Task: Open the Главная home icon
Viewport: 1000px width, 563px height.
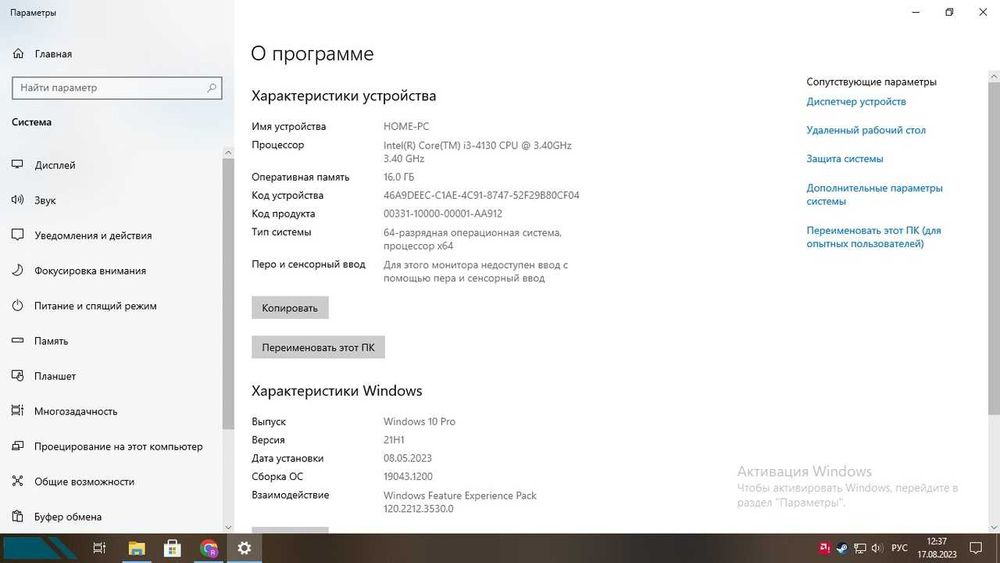Action: 18,54
